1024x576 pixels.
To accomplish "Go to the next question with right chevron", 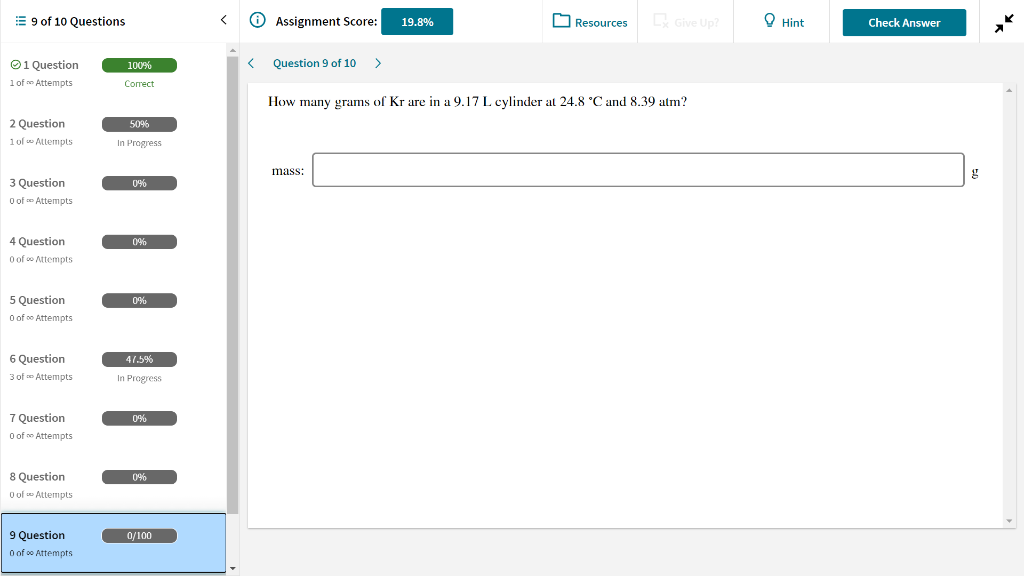I will pos(378,62).
